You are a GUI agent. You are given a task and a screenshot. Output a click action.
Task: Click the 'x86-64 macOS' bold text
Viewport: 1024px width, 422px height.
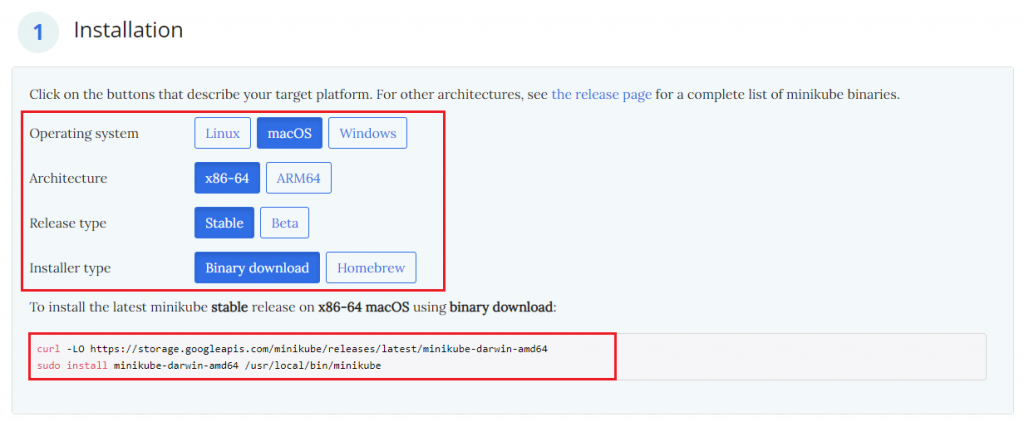(364, 307)
